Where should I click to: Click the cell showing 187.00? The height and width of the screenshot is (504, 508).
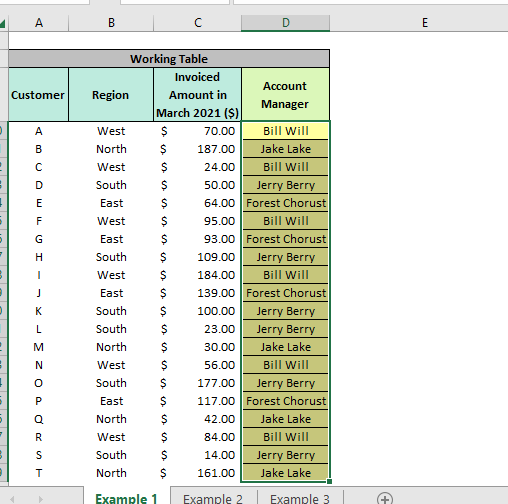coord(197,149)
